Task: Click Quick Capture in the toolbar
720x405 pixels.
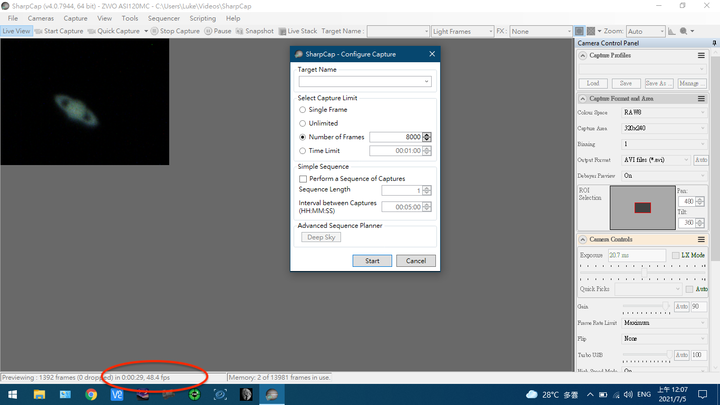Action: (x=114, y=31)
